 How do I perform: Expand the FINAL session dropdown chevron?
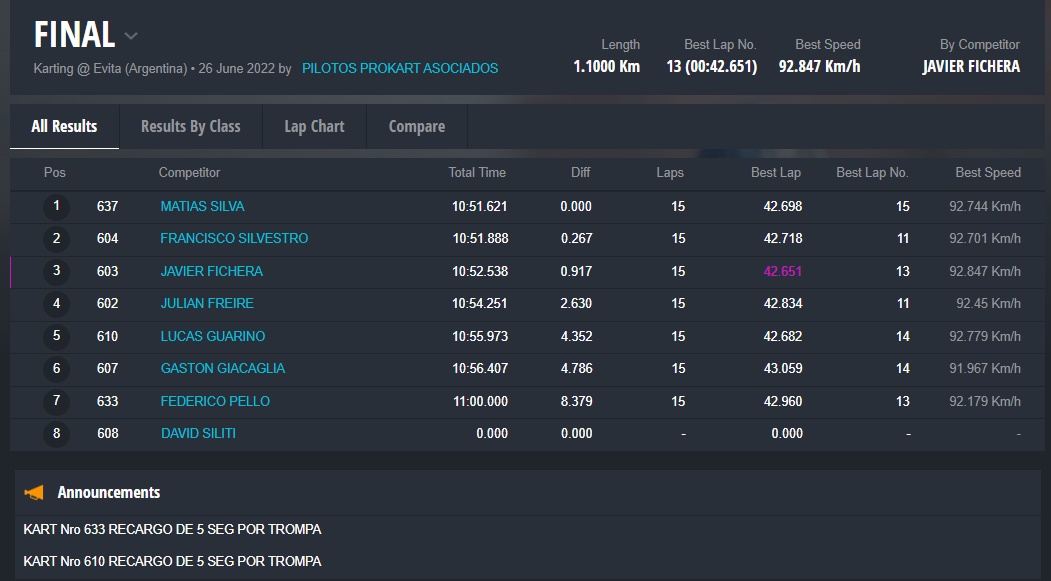tap(131, 36)
